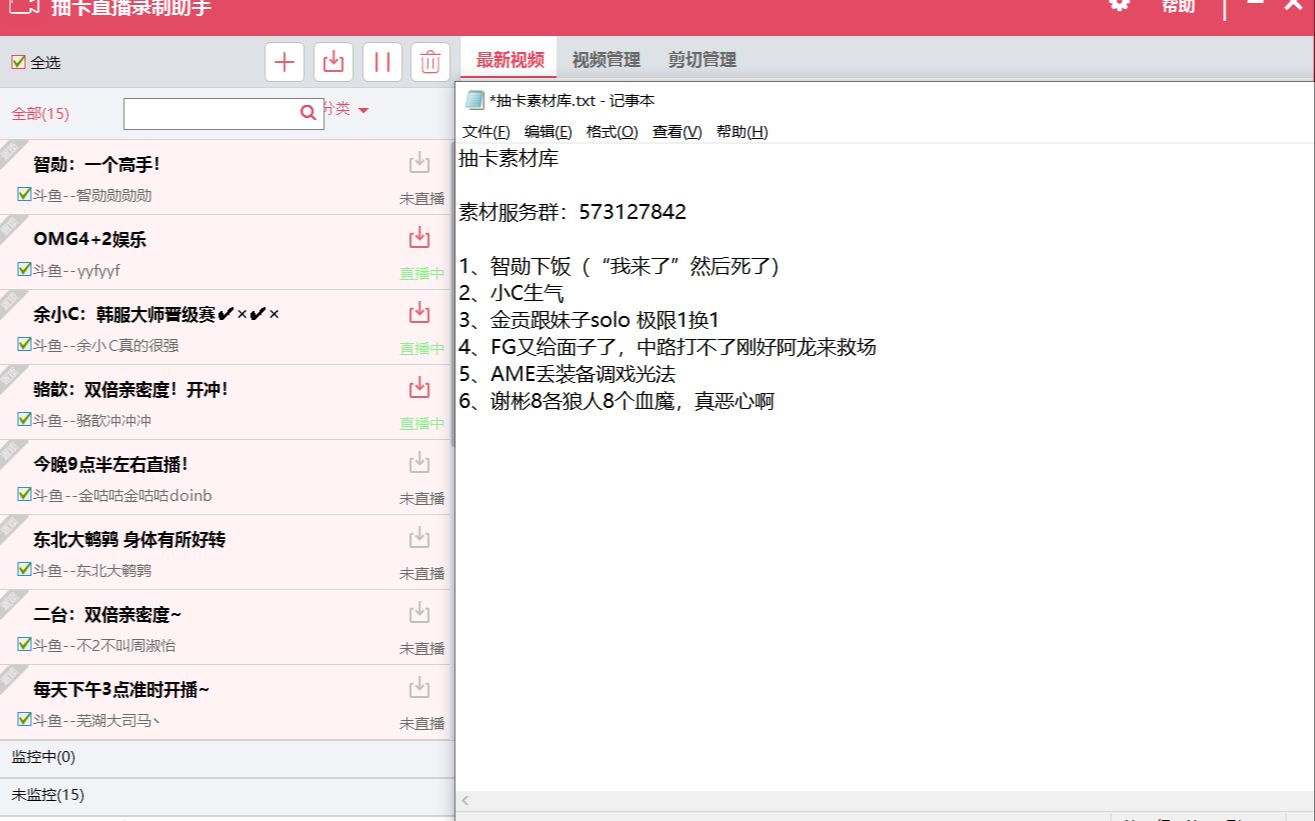
Task: Click Notepad horizontal scrollbar left arrow
Action: tap(465, 801)
